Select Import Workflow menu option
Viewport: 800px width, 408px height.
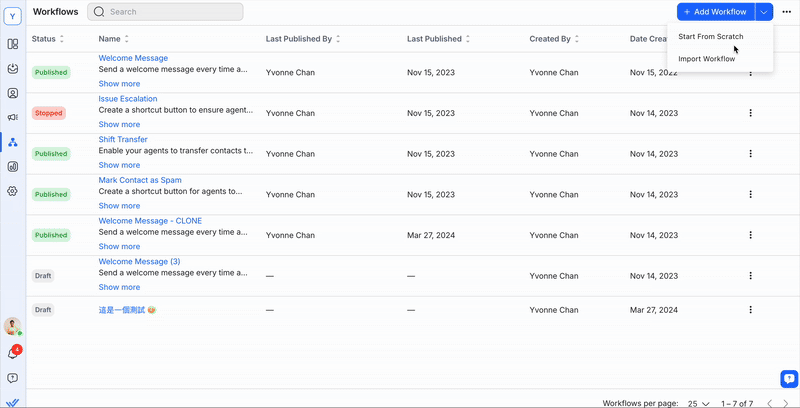click(x=706, y=59)
